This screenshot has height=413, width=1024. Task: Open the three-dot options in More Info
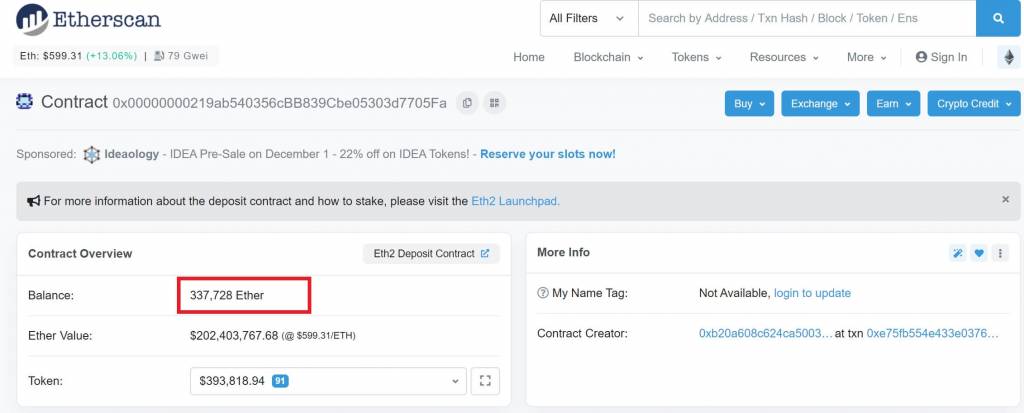tap(1000, 253)
